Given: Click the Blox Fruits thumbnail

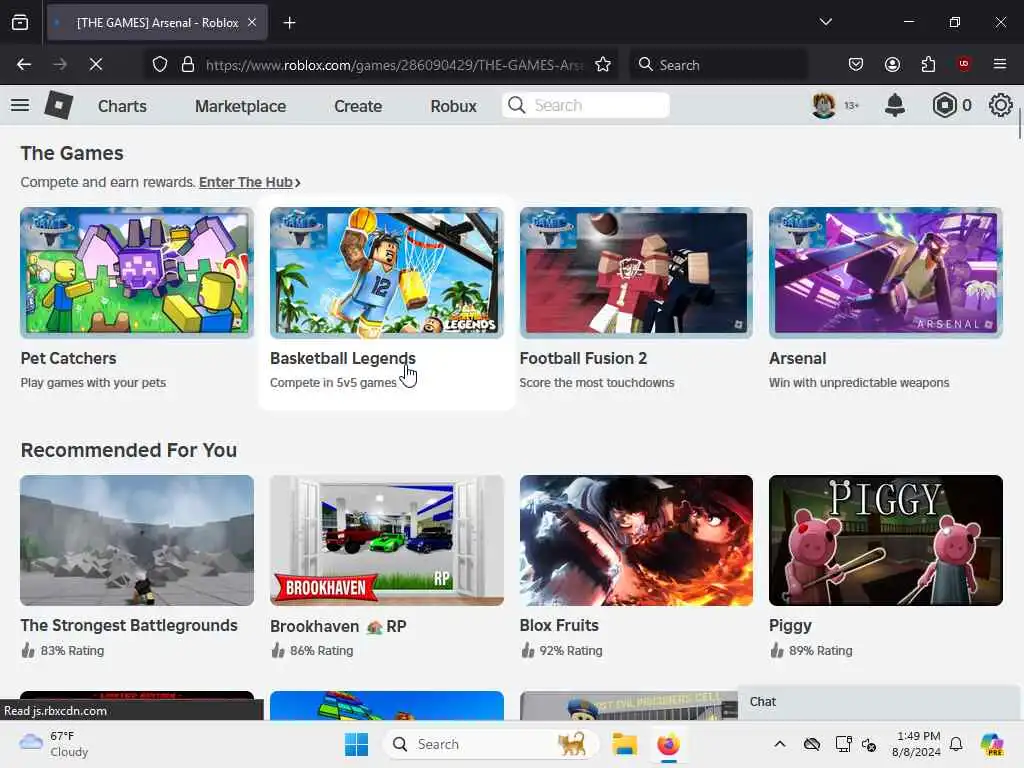Looking at the screenshot, I should click(636, 541).
